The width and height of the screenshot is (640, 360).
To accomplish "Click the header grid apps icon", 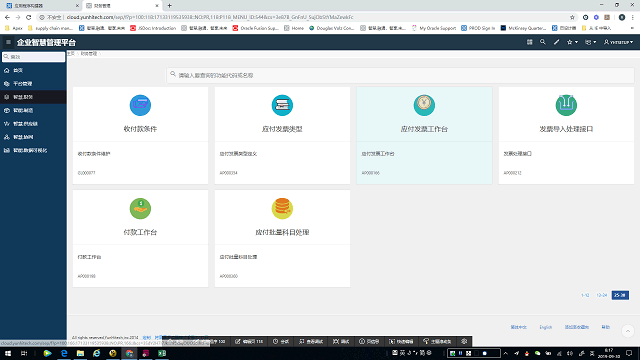I will [529, 42].
